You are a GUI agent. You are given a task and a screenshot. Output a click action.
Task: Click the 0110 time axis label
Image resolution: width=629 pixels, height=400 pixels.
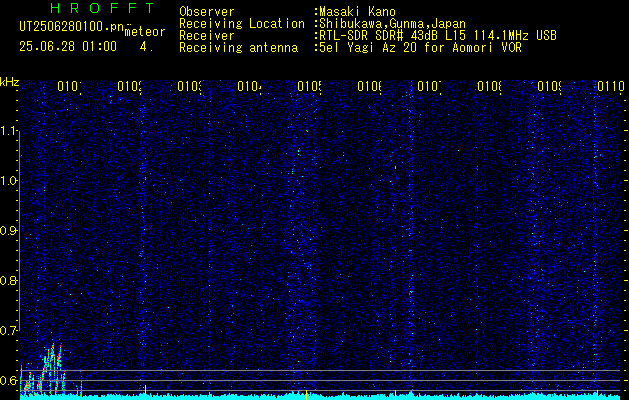611,86
